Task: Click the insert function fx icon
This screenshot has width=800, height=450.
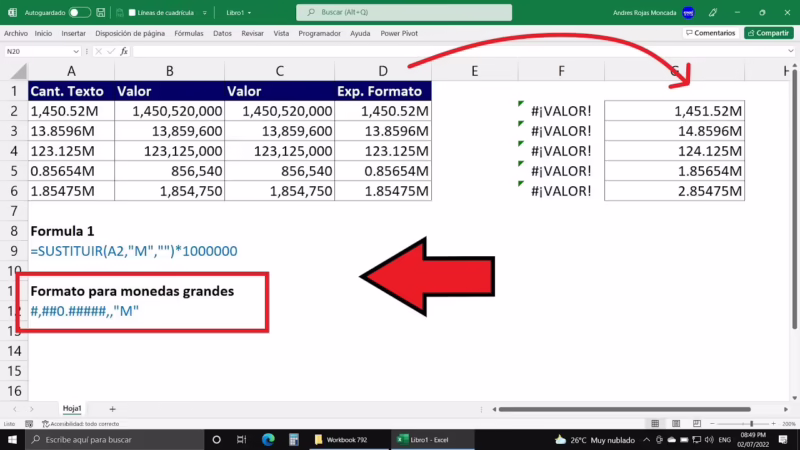Action: pyautogui.click(x=124, y=52)
